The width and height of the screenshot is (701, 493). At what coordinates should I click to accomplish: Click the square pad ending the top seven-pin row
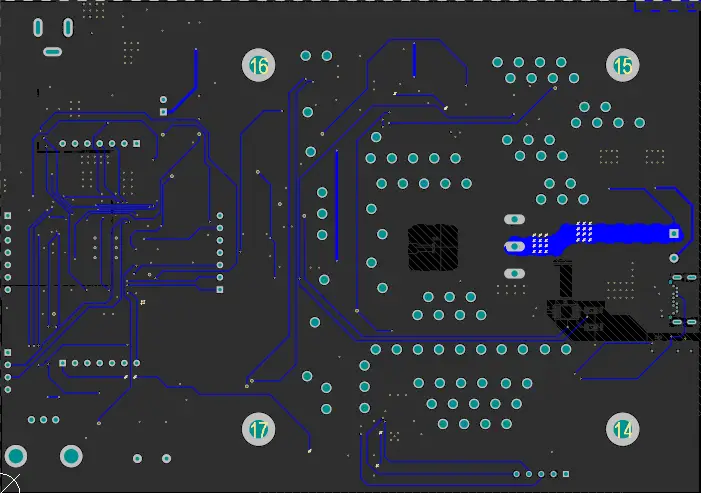(137, 143)
